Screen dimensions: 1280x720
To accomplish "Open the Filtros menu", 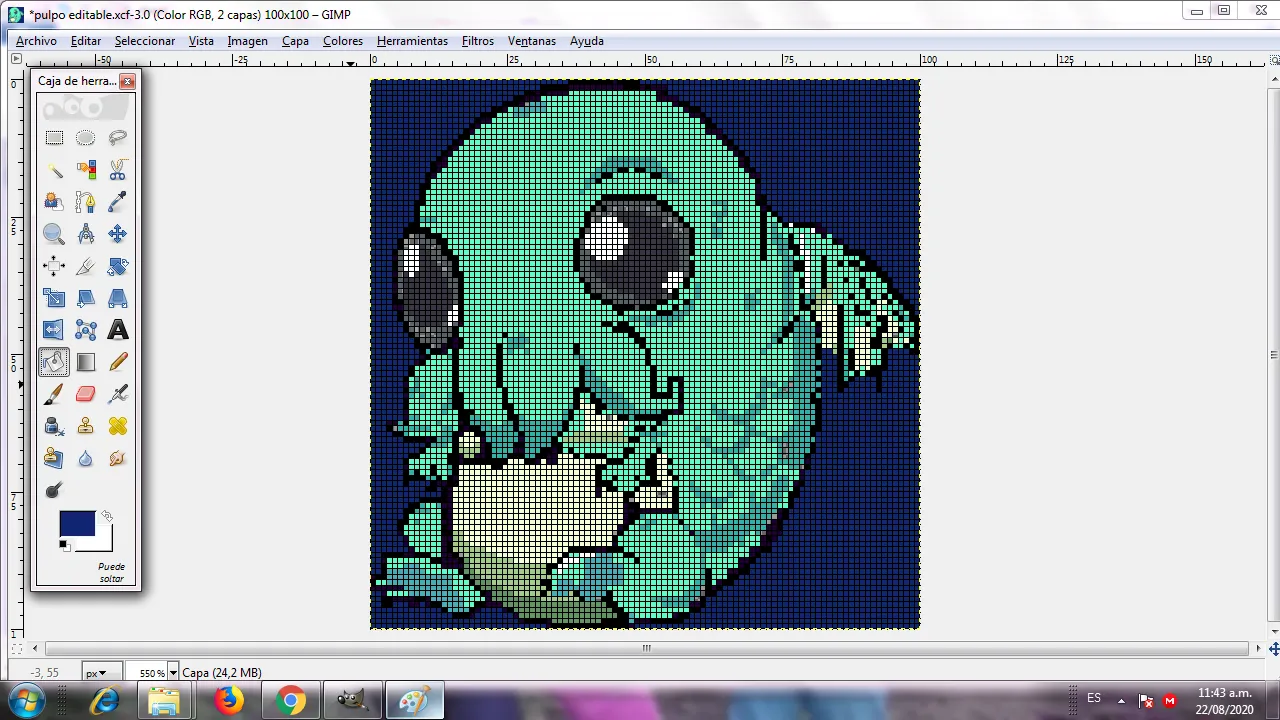I will (478, 41).
